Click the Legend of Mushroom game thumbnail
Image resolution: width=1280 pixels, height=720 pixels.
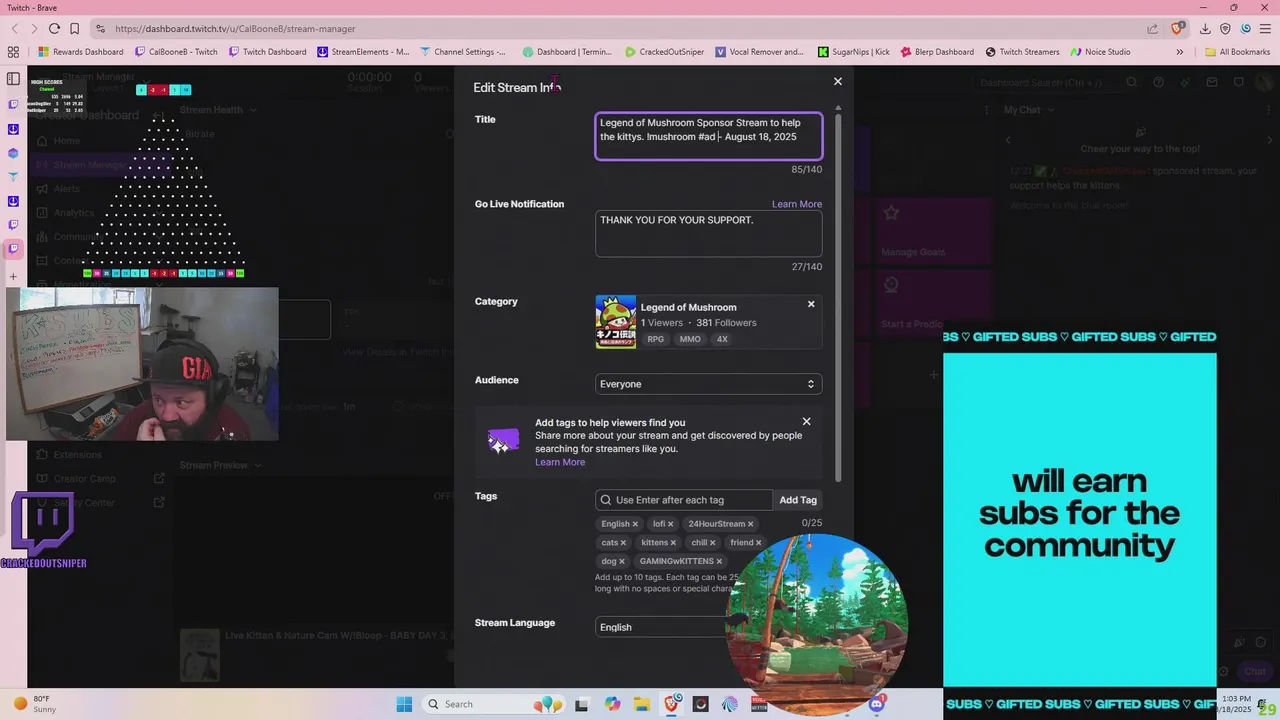click(x=615, y=322)
